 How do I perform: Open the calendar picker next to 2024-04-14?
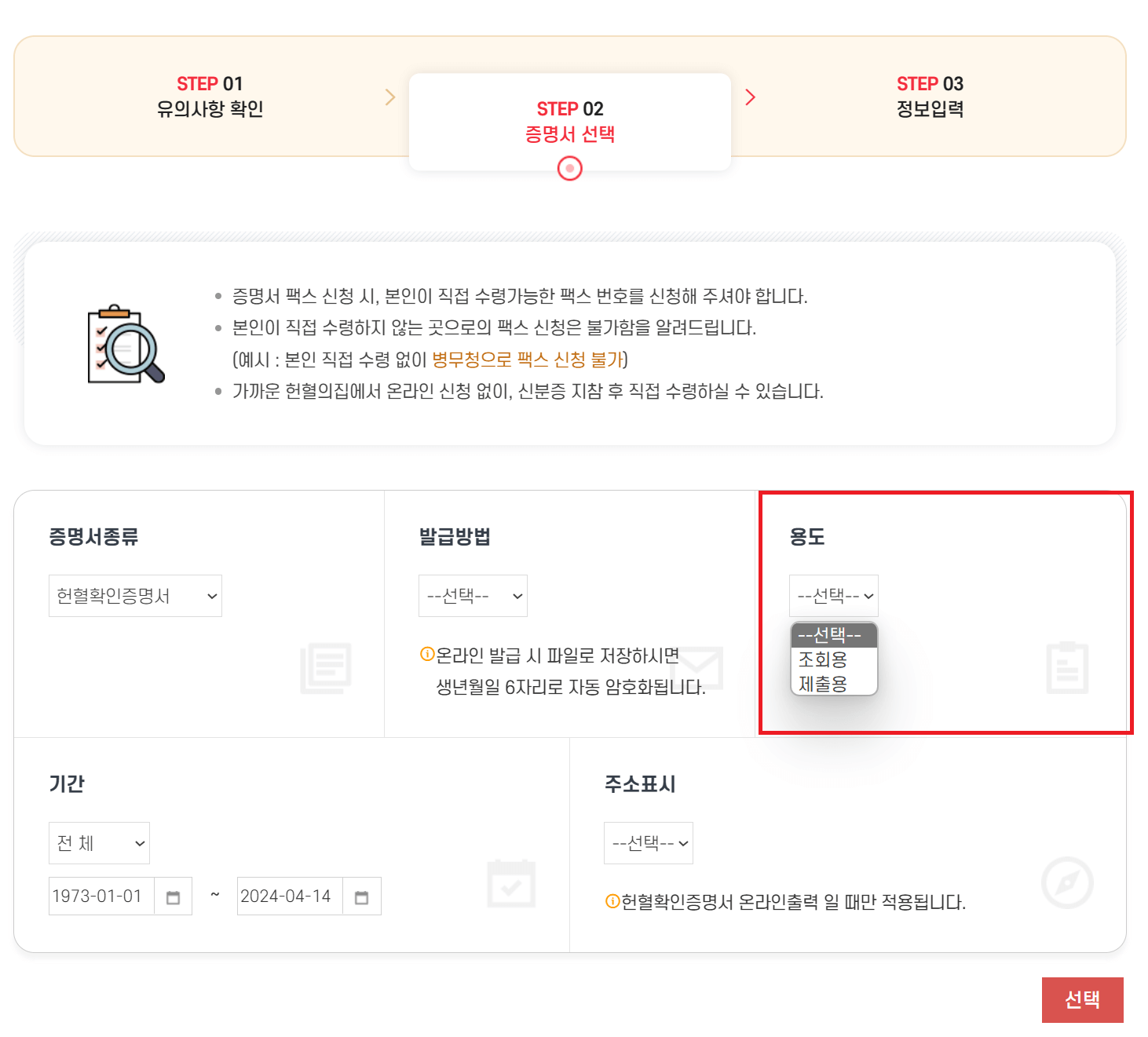click(x=362, y=896)
